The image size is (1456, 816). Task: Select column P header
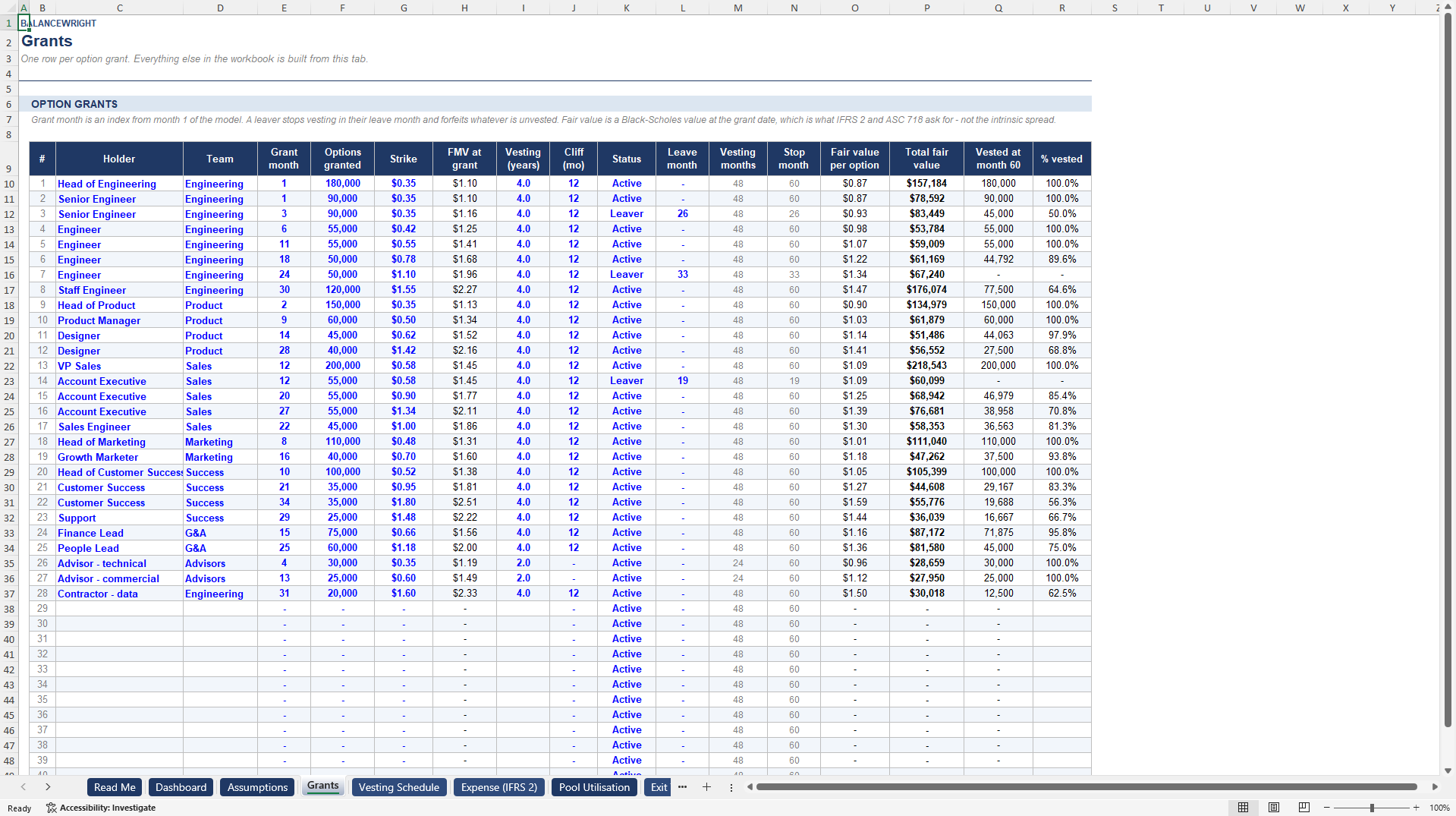point(926,8)
